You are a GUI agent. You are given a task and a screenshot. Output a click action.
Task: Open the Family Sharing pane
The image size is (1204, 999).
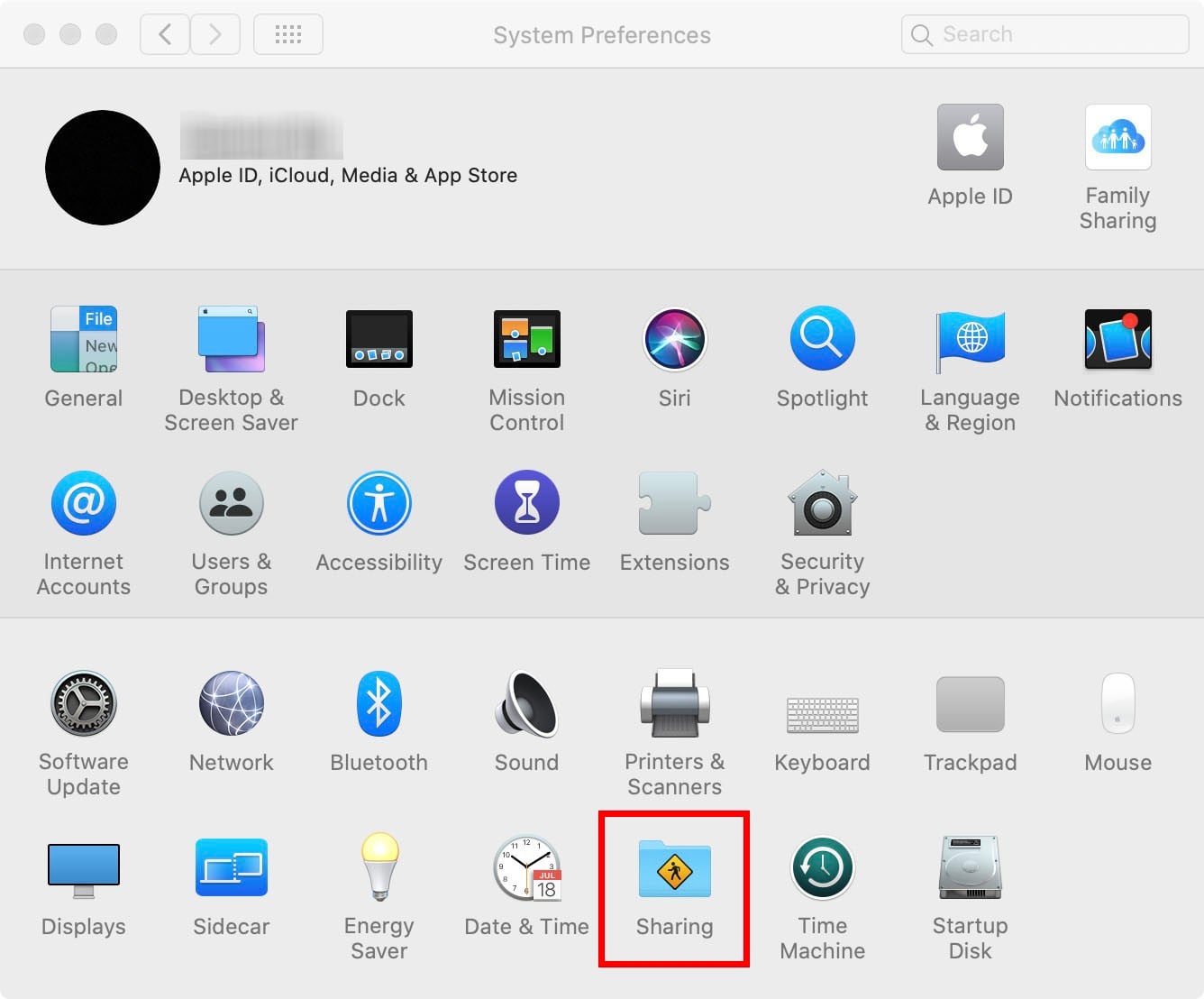1117,137
